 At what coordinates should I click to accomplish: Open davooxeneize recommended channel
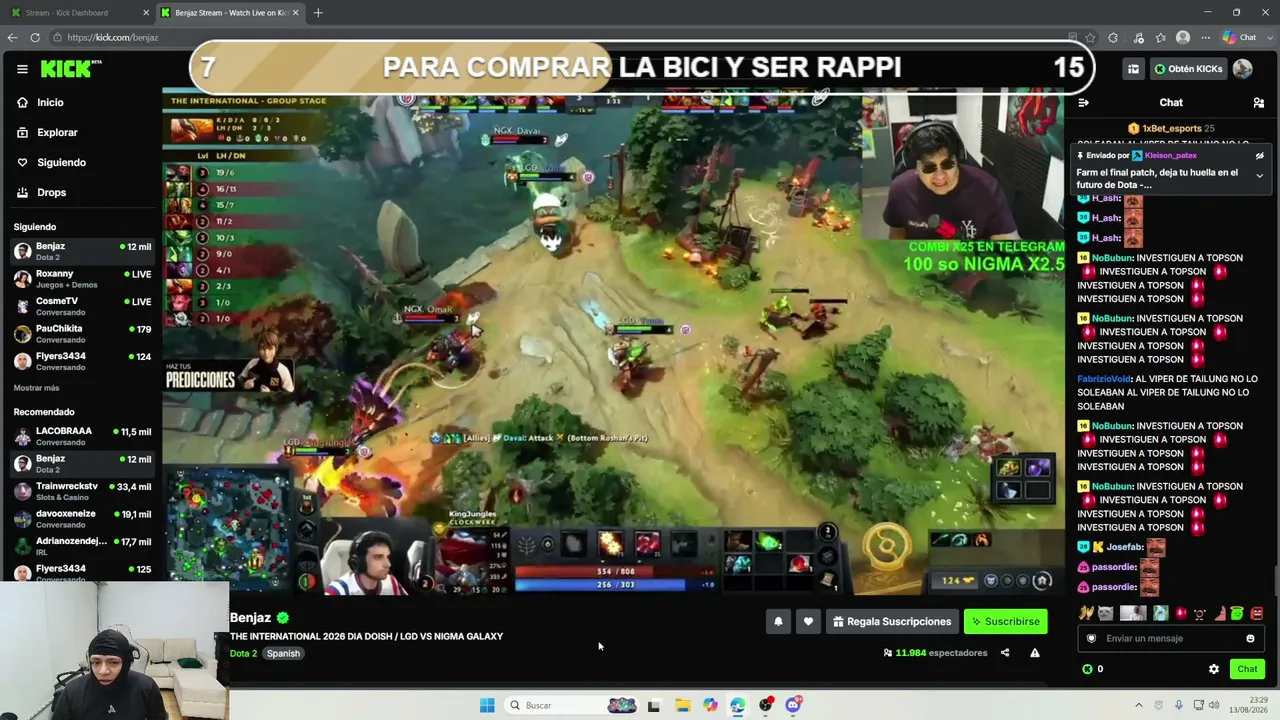(82, 519)
